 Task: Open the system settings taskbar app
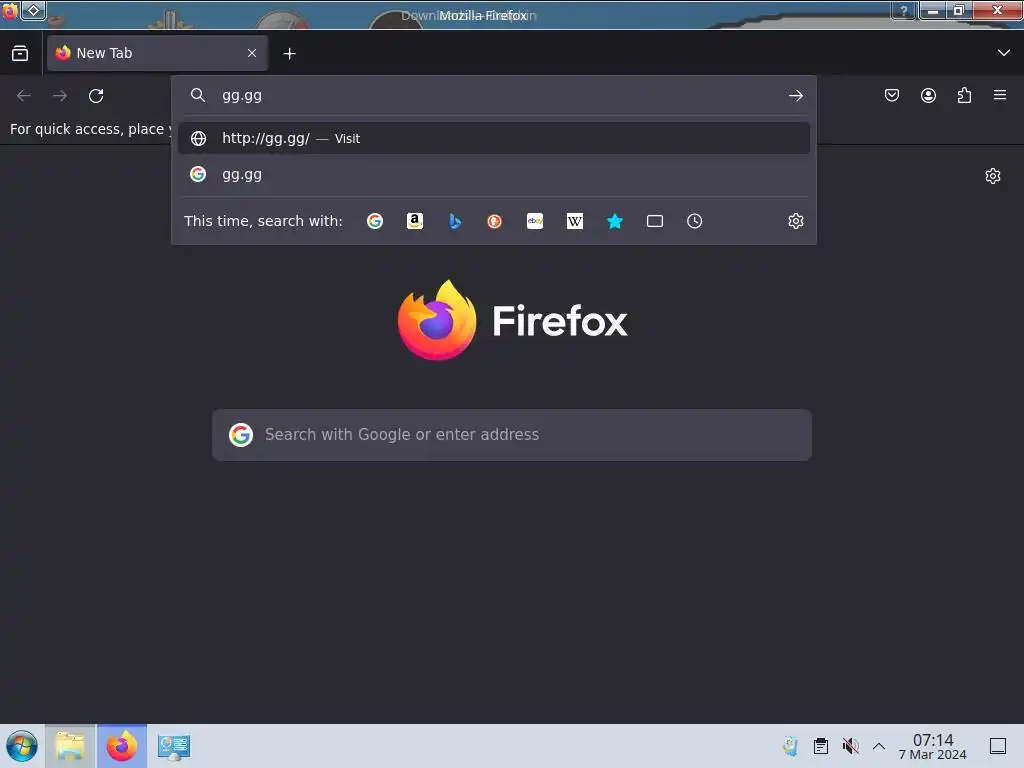(174, 746)
